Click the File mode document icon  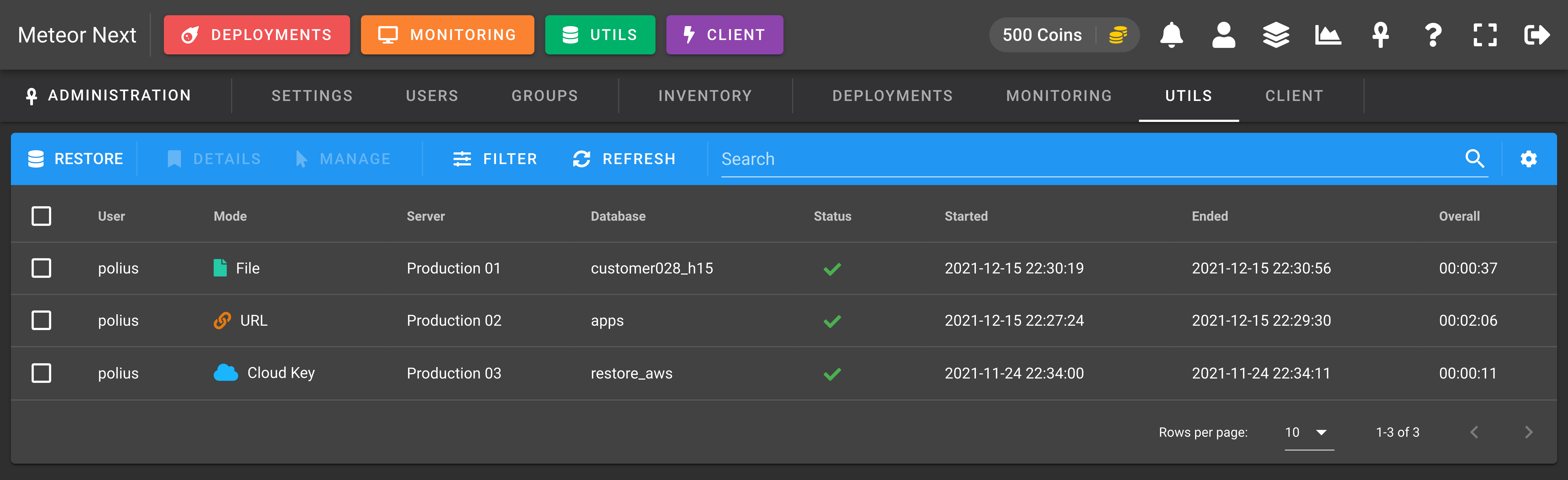tap(220, 268)
